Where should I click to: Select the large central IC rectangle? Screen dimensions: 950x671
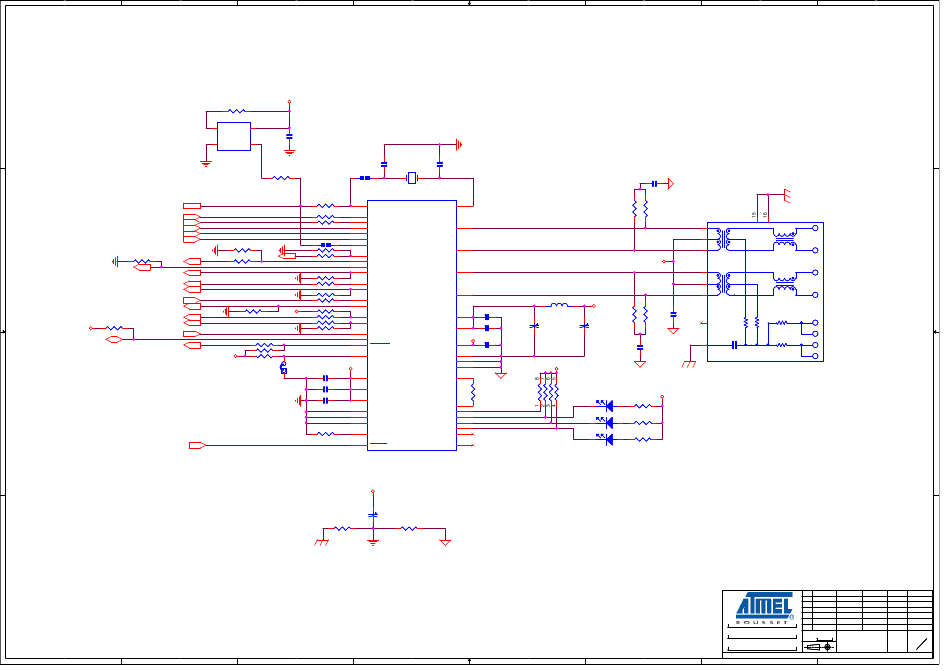pyautogui.click(x=412, y=325)
